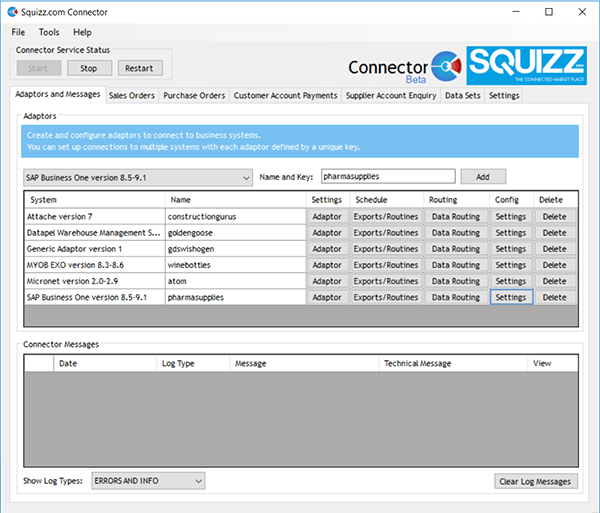Image resolution: width=600 pixels, height=513 pixels.
Task: Open the Settings tab
Action: coord(504,95)
